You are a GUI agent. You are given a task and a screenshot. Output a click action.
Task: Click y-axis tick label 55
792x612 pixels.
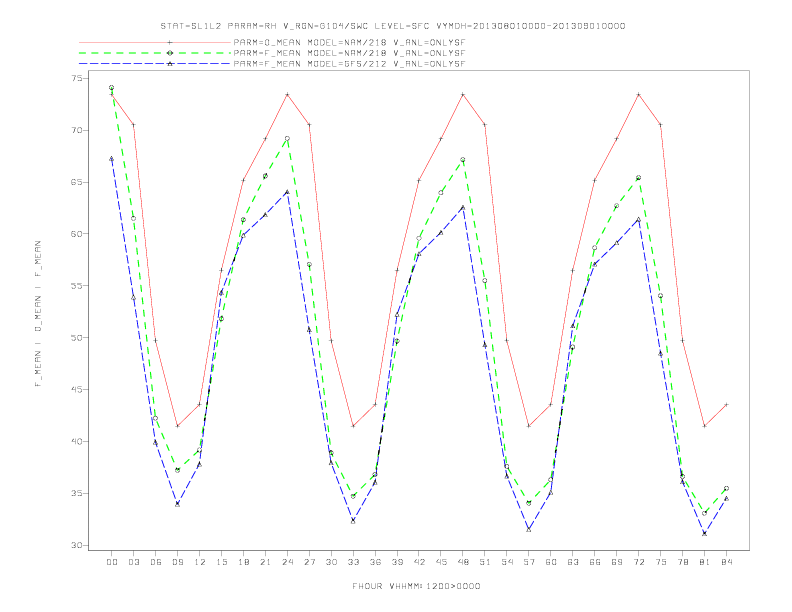77,286
